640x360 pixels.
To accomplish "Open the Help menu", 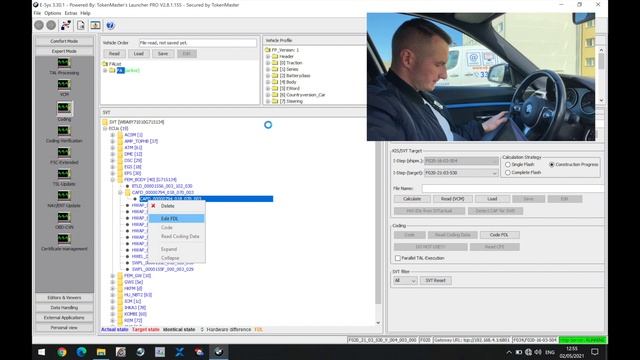I will coord(85,13).
